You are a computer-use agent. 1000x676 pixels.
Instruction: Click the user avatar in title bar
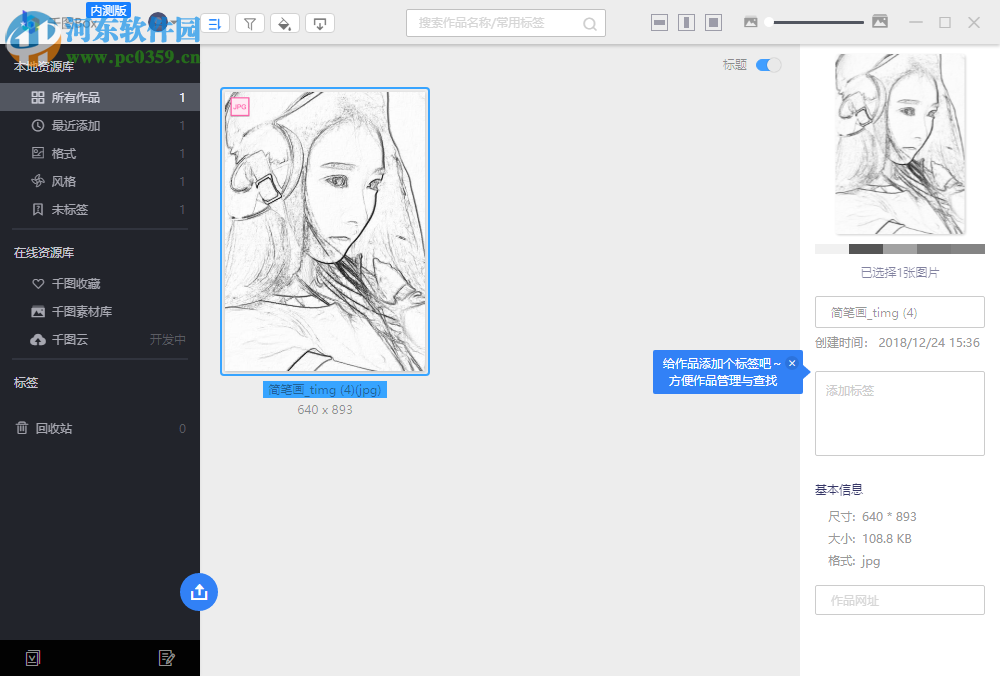[158, 23]
